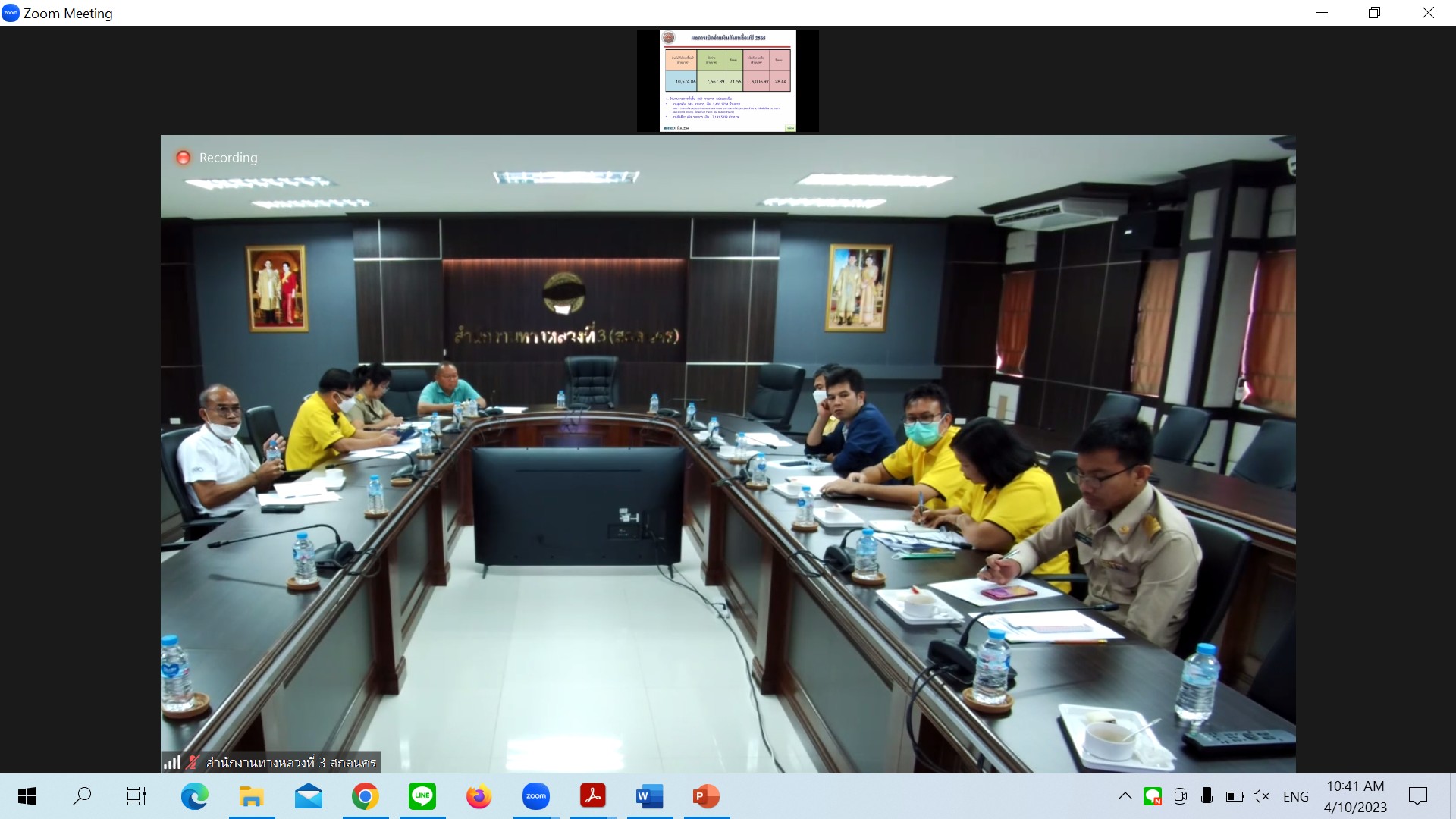Image resolution: width=1456 pixels, height=819 pixels.
Task: Open the Windows Start menu
Action: click(x=27, y=796)
